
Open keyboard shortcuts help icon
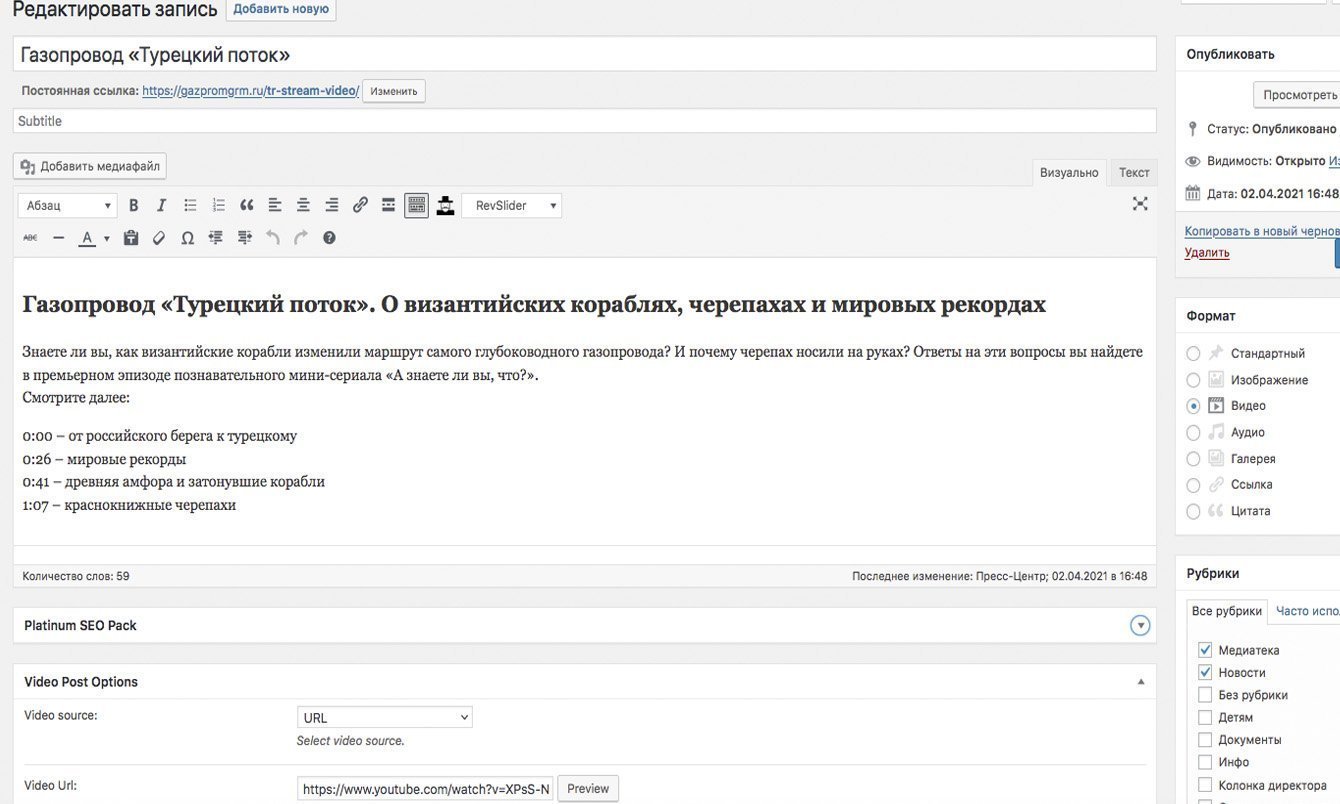pos(329,238)
